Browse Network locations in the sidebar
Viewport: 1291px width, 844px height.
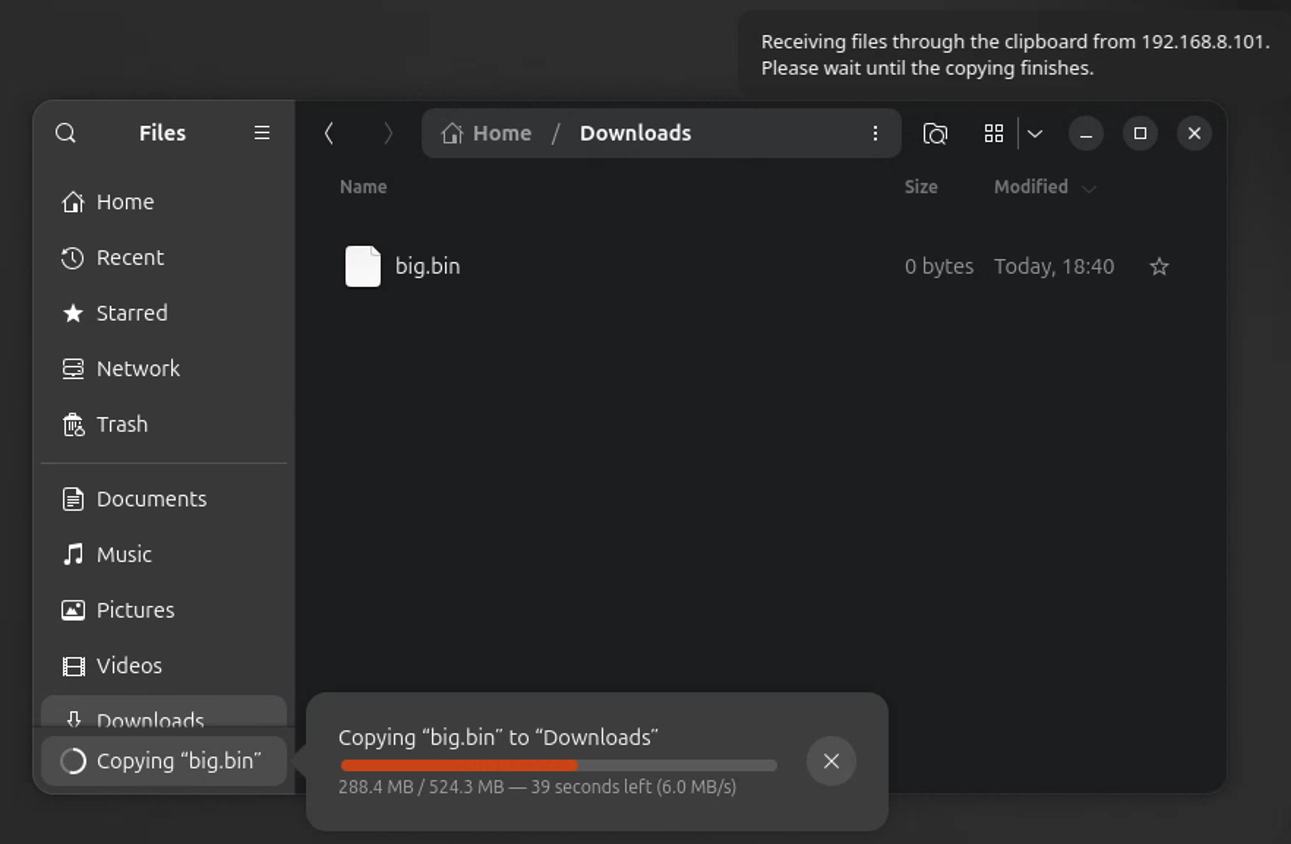164,369
